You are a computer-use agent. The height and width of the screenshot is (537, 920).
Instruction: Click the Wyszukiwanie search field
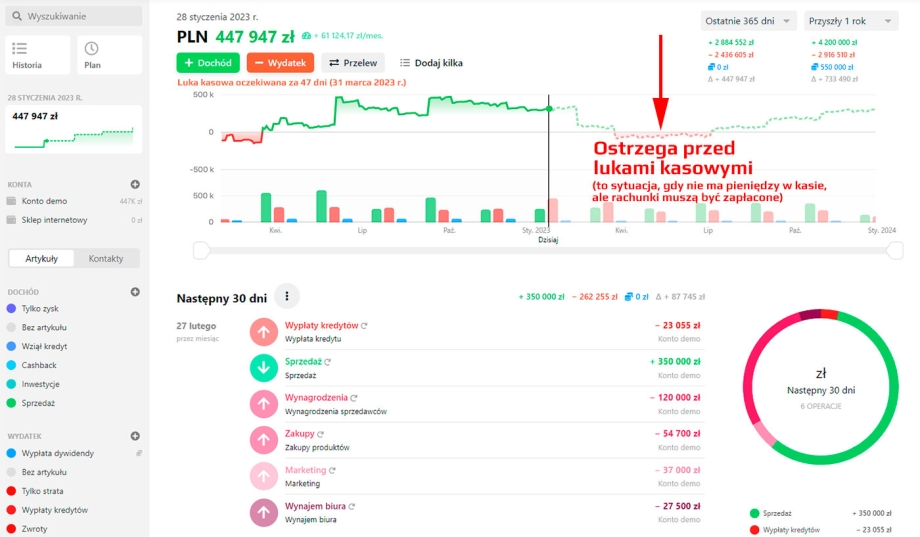click(73, 16)
